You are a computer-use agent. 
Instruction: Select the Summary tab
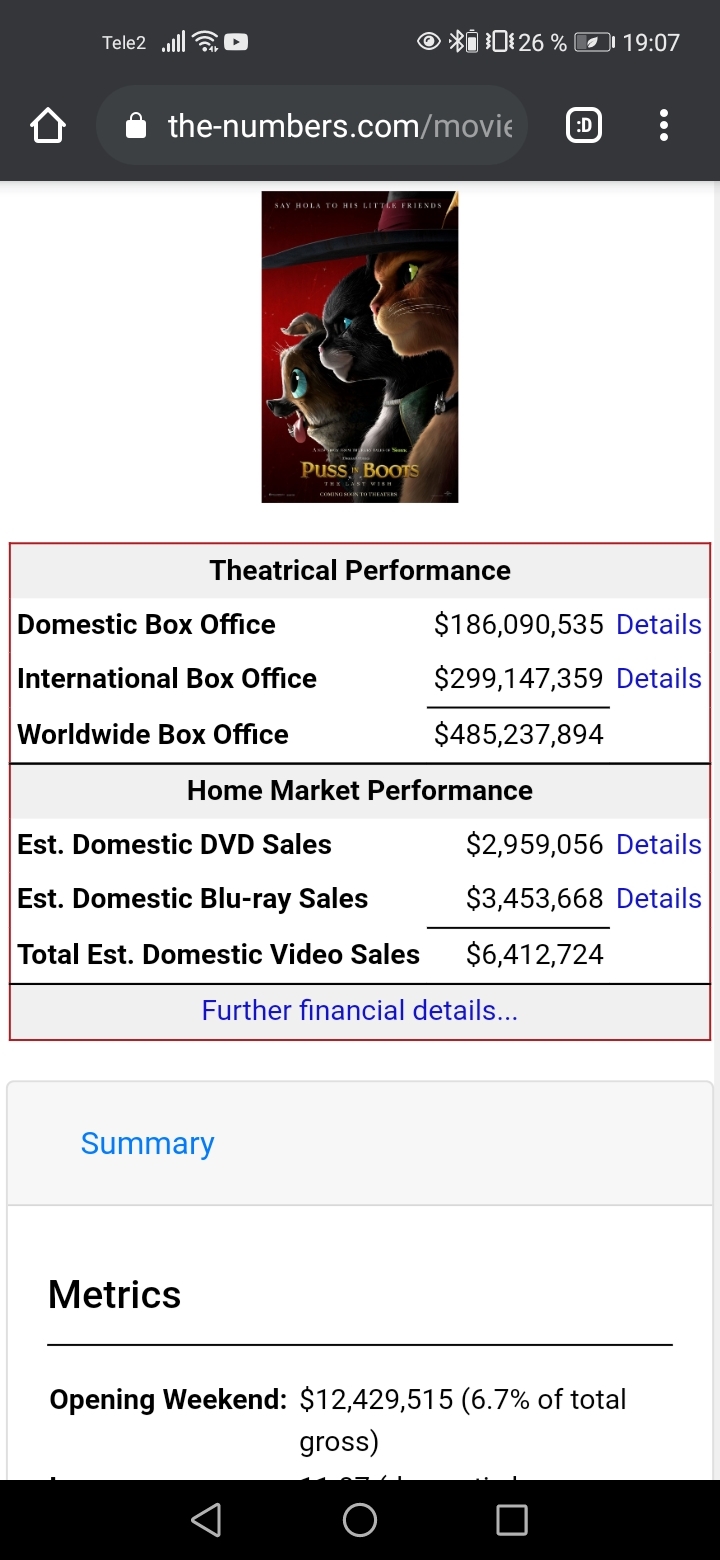(147, 1143)
